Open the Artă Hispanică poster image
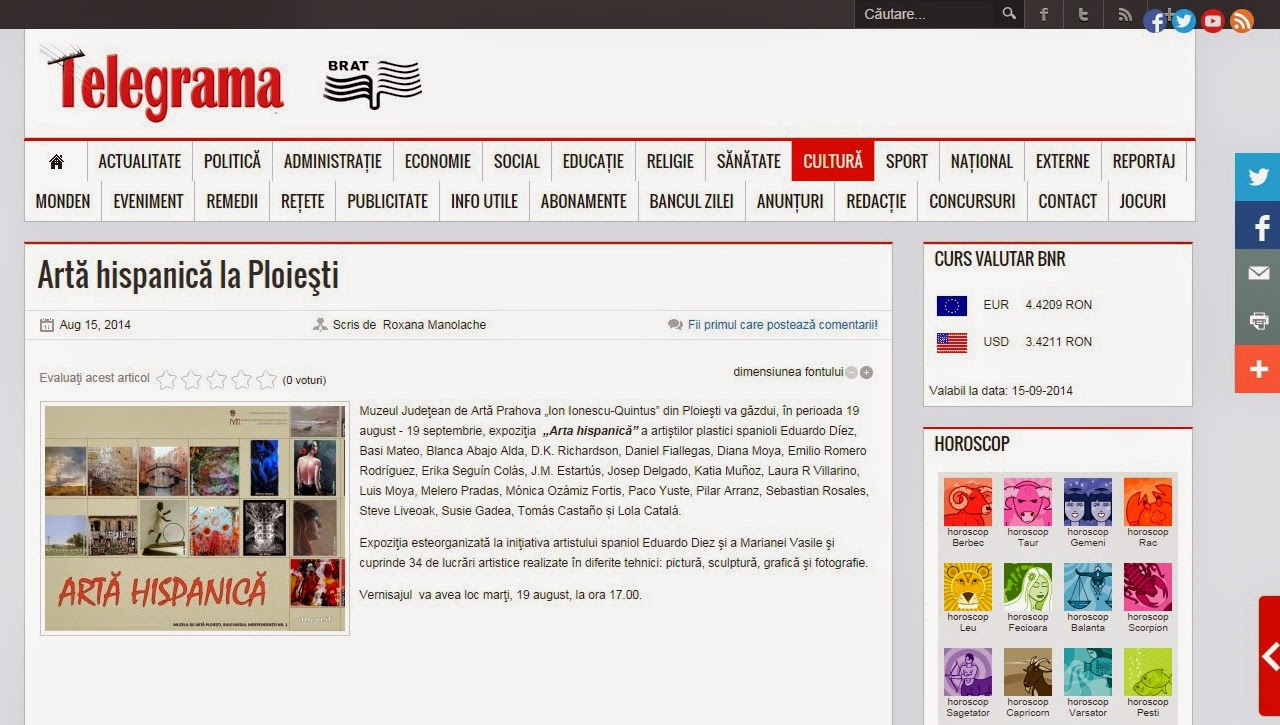 [195, 519]
